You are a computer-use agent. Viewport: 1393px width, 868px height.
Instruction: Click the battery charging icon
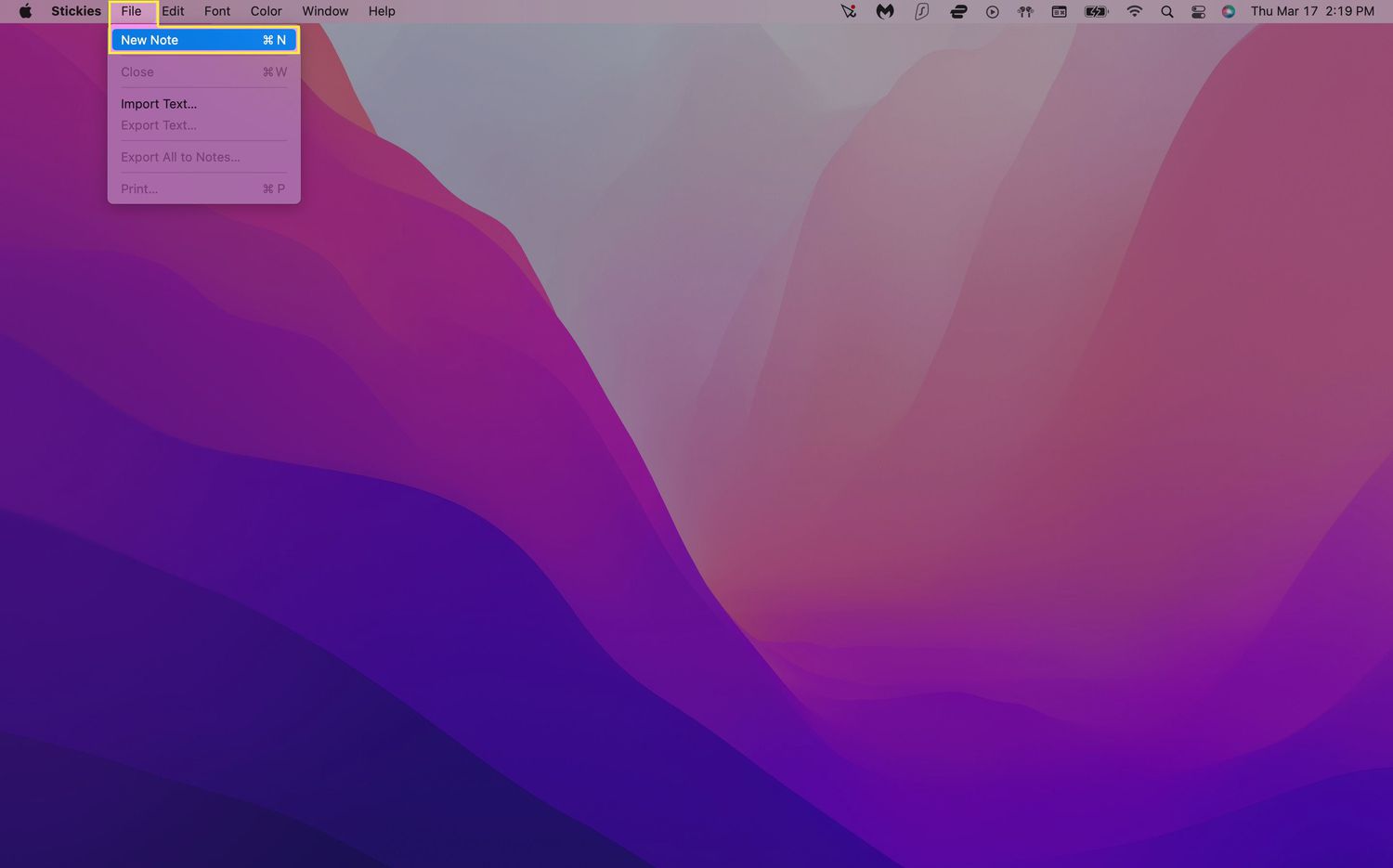(1097, 11)
